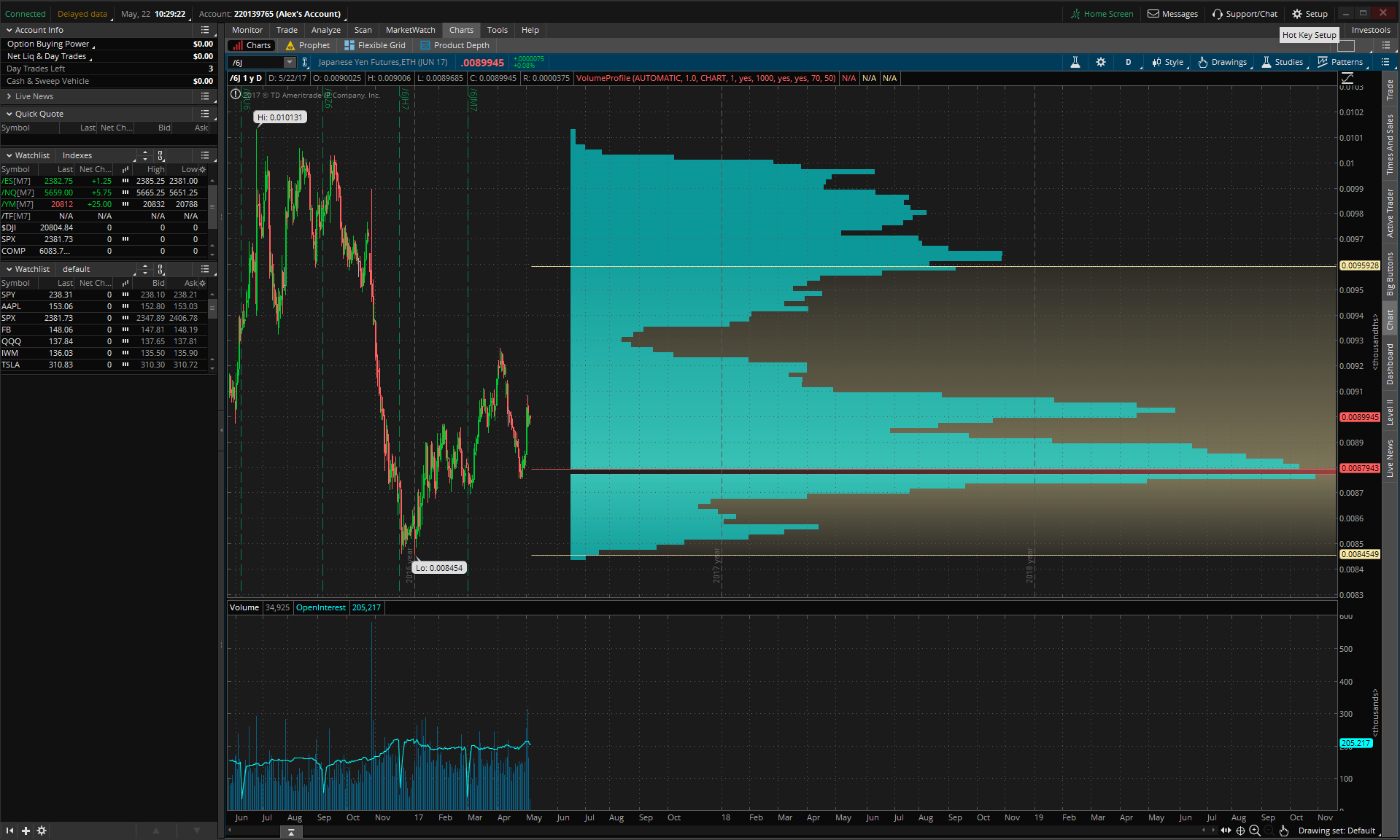This screenshot has width=1400, height=840.
Task: Collapse the default Watchlist section
Action: 9,269
